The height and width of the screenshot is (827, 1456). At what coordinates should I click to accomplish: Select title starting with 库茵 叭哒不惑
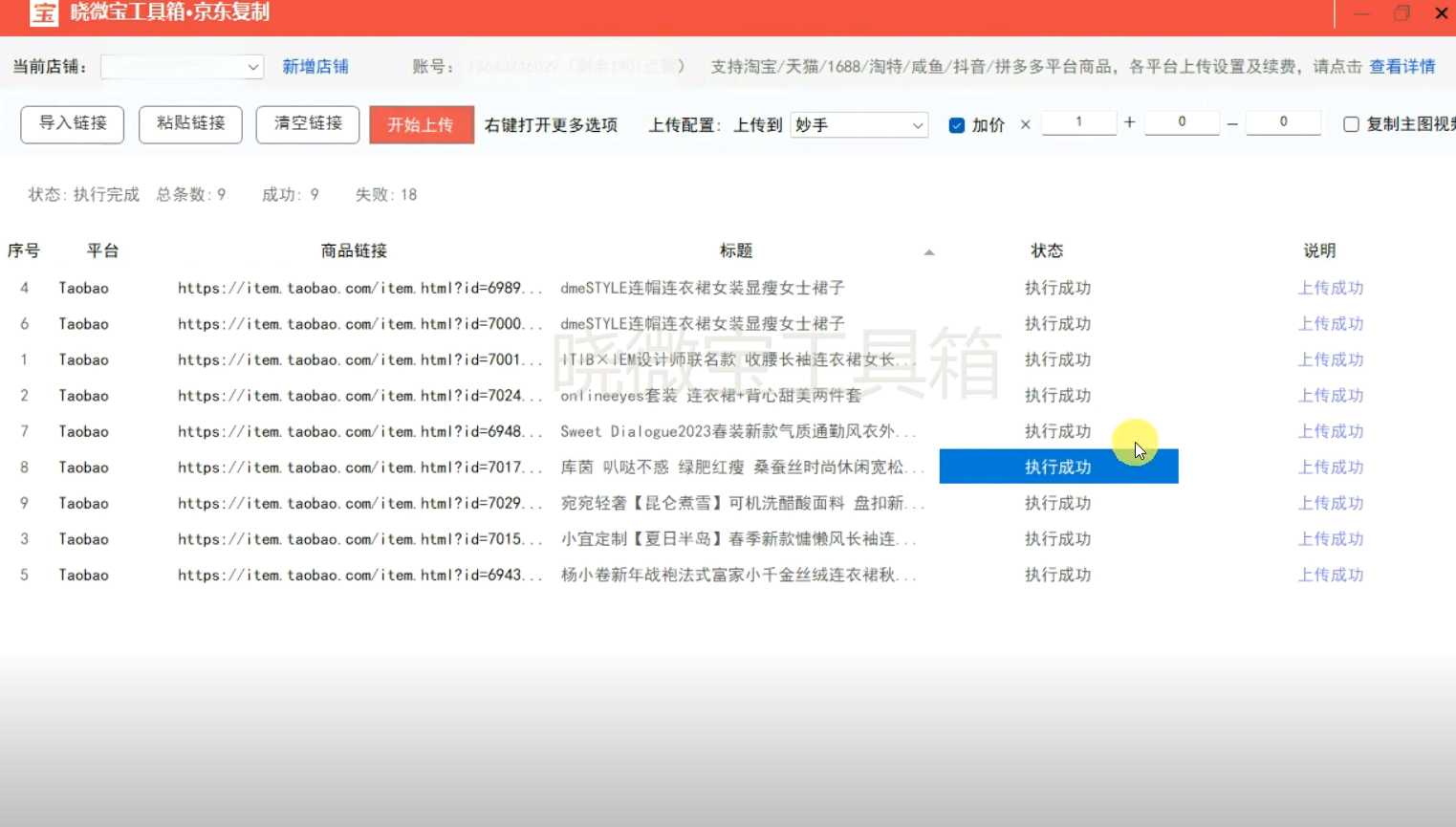pos(742,468)
